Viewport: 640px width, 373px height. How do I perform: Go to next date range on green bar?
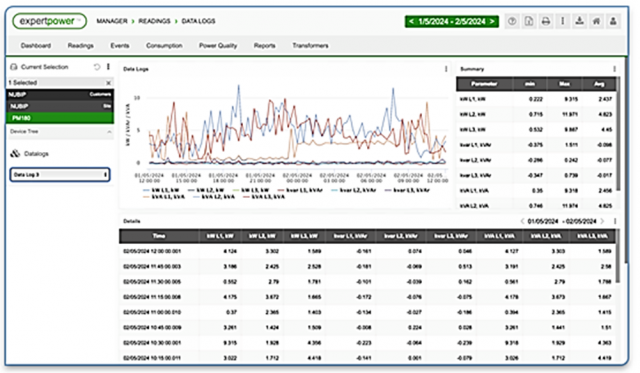click(492, 21)
